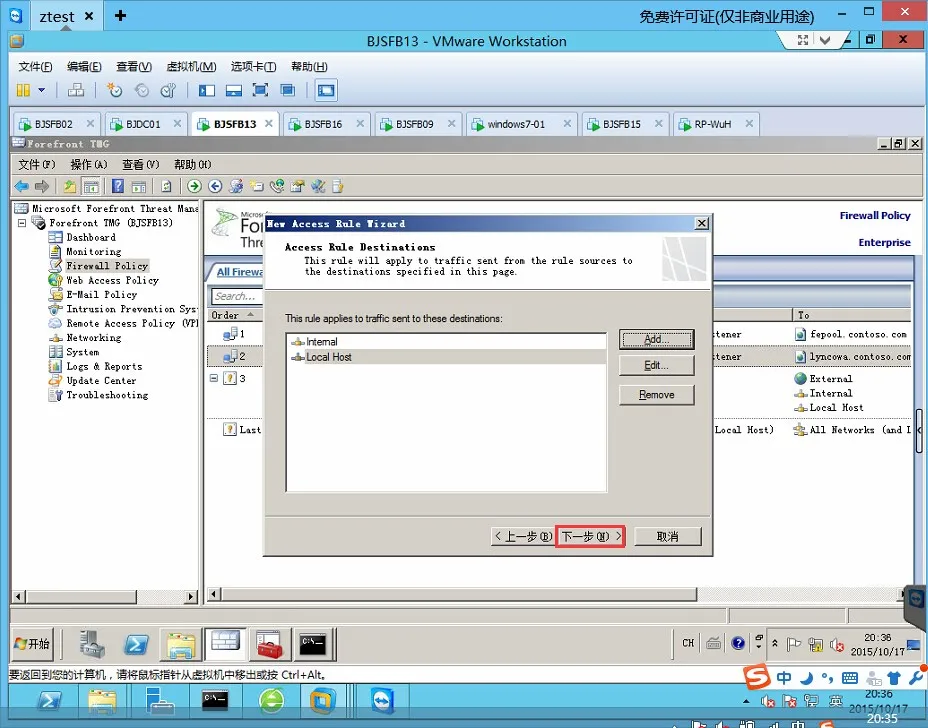Open Networking node in the tree
928x728 pixels.
pyautogui.click(x=94, y=337)
